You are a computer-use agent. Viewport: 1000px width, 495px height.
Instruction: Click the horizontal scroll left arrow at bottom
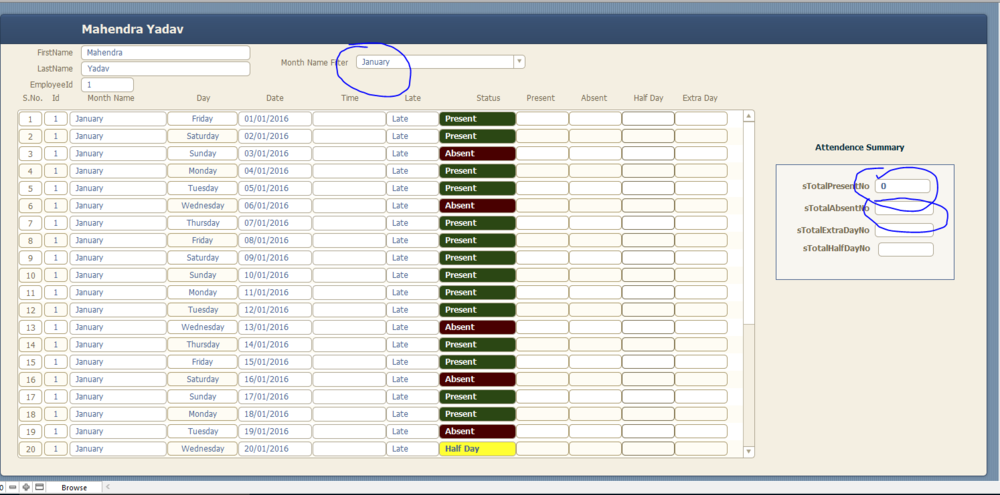[x=107, y=487]
